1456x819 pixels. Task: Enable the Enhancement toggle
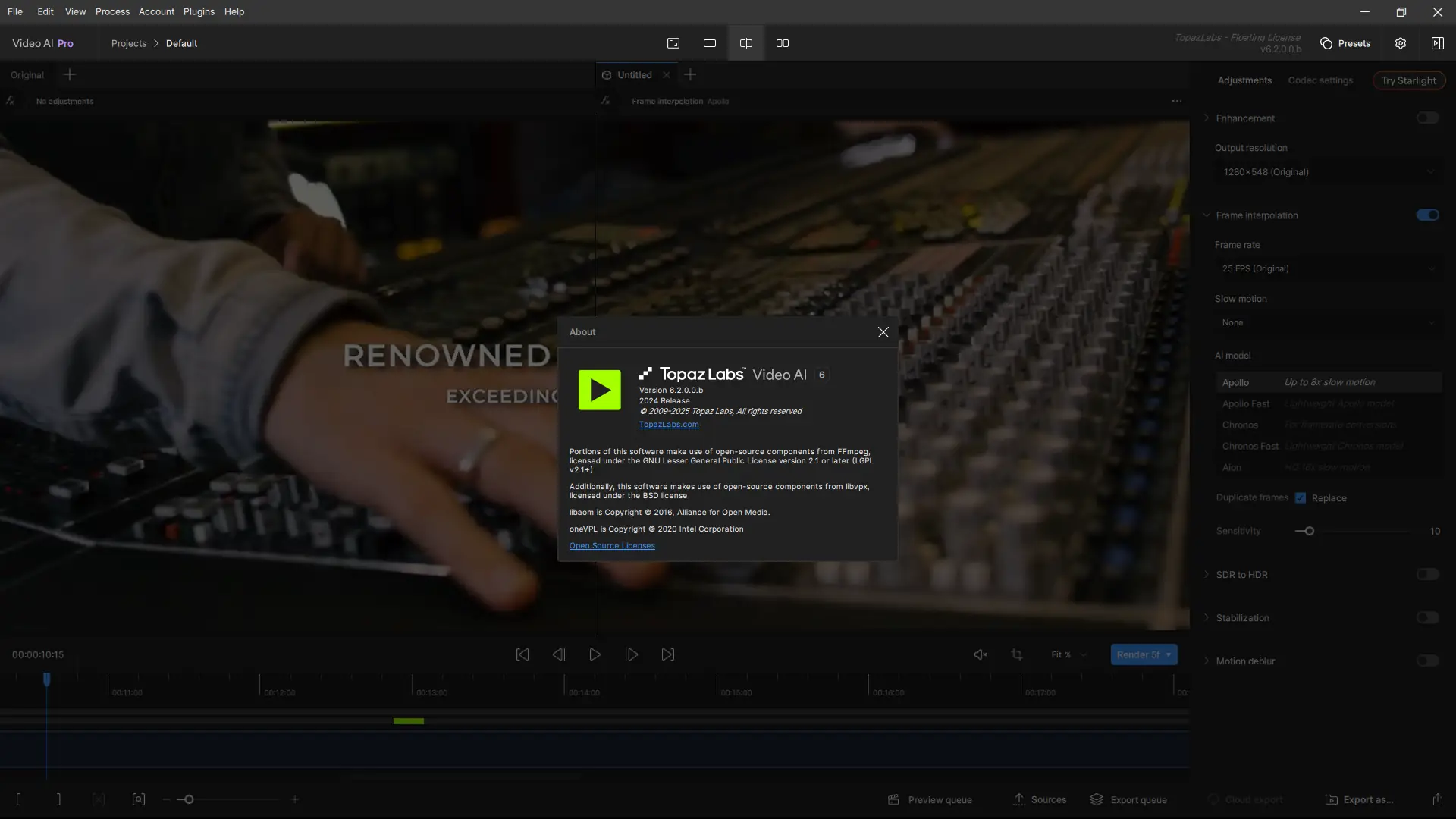tap(1427, 118)
